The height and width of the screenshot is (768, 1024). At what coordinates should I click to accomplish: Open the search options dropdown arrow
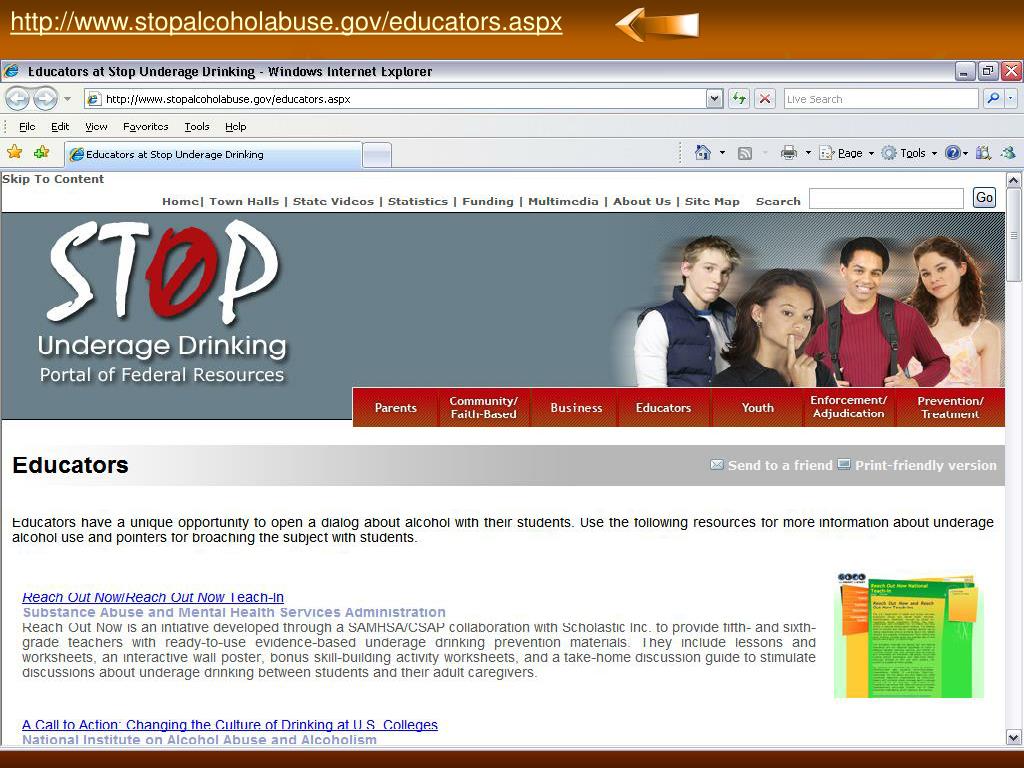click(1011, 99)
